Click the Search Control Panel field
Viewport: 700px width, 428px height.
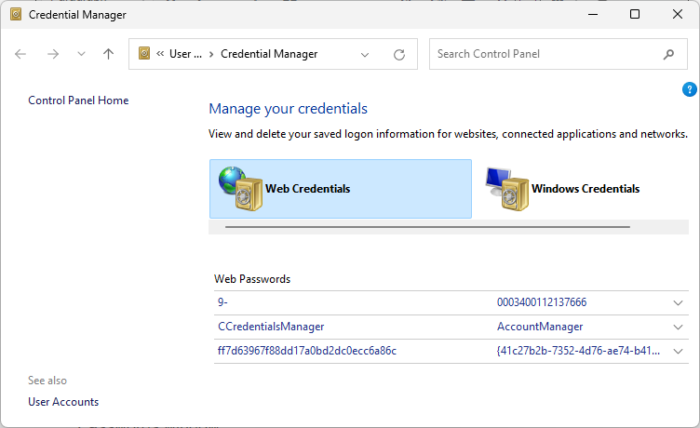(x=545, y=54)
